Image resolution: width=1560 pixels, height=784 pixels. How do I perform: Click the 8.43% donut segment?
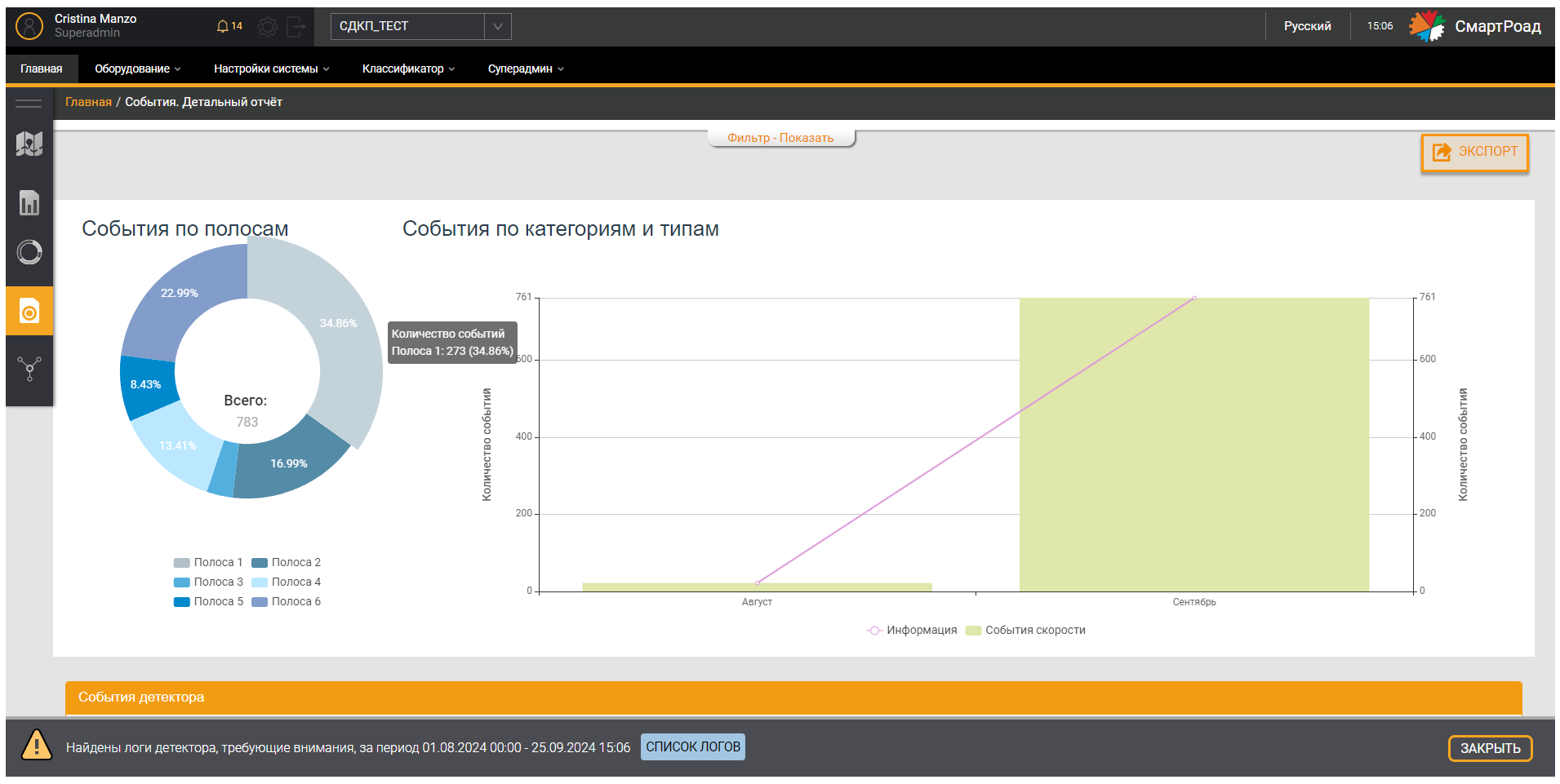tap(147, 384)
